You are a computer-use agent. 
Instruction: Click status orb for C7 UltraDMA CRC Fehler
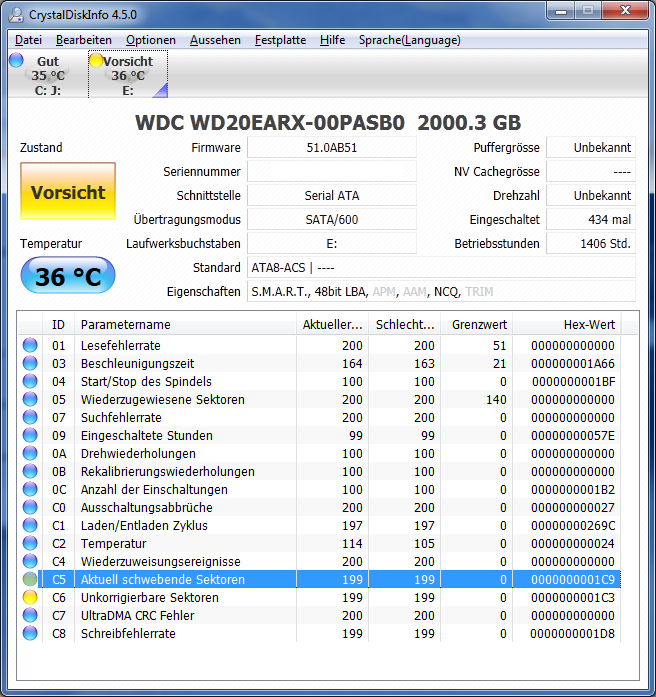pos(30,615)
